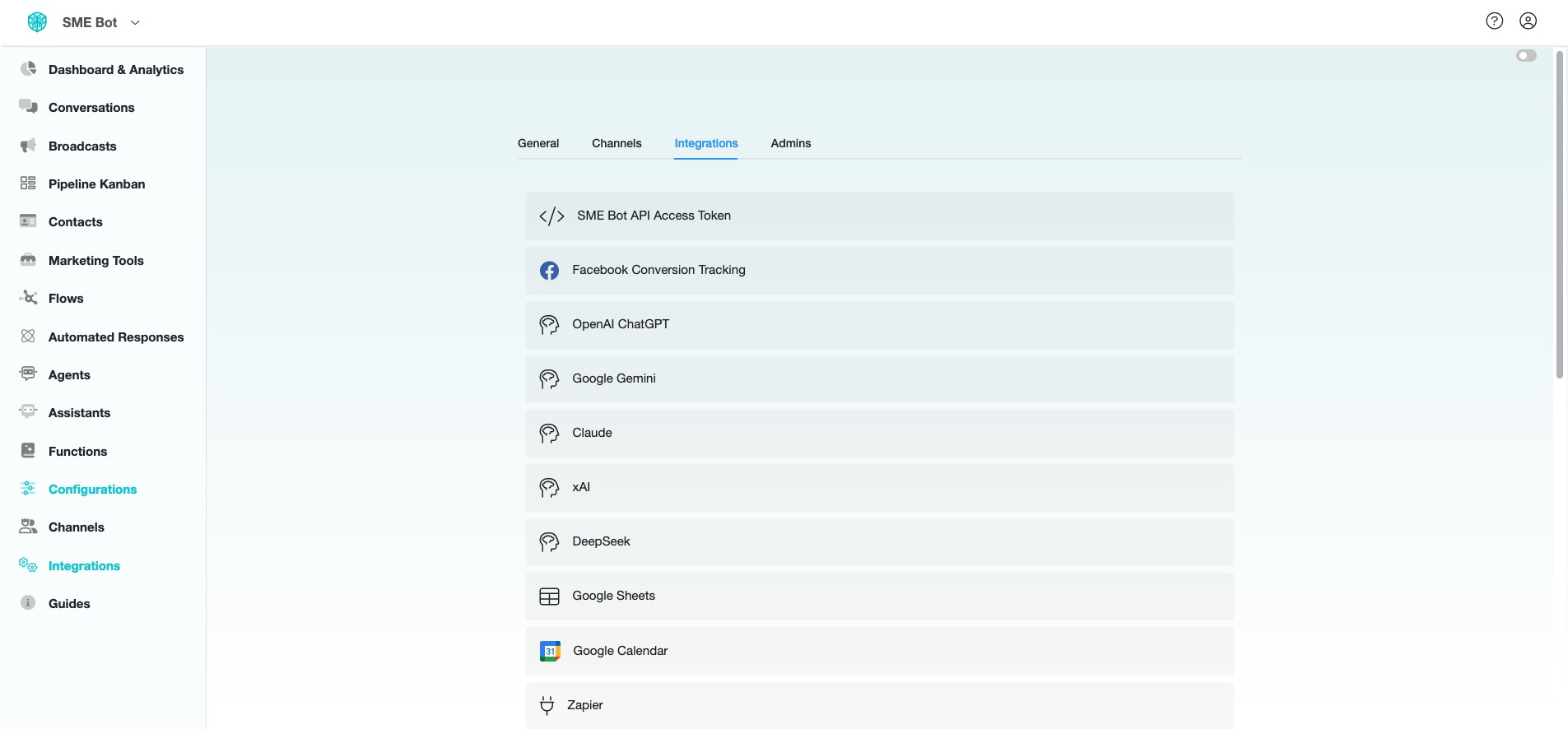Click the Google Calendar integration label

[x=621, y=651]
